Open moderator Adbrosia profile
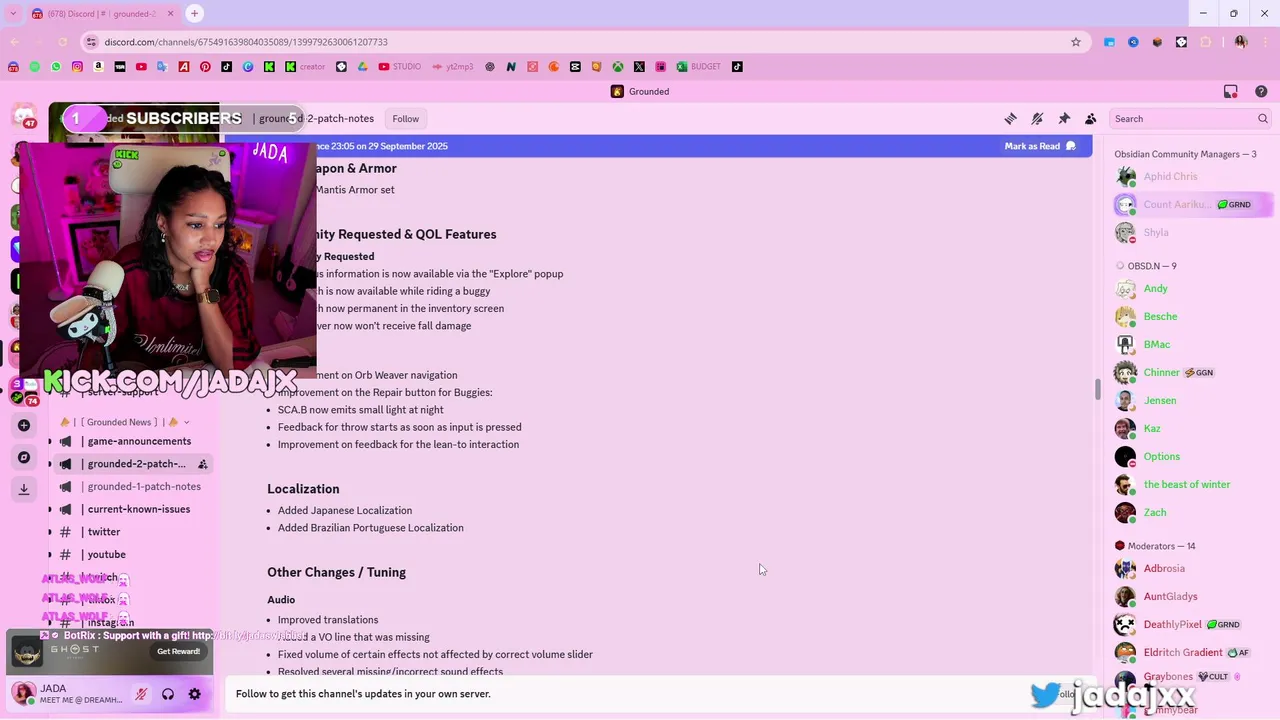This screenshot has width=1280, height=720. (x=1192, y=568)
